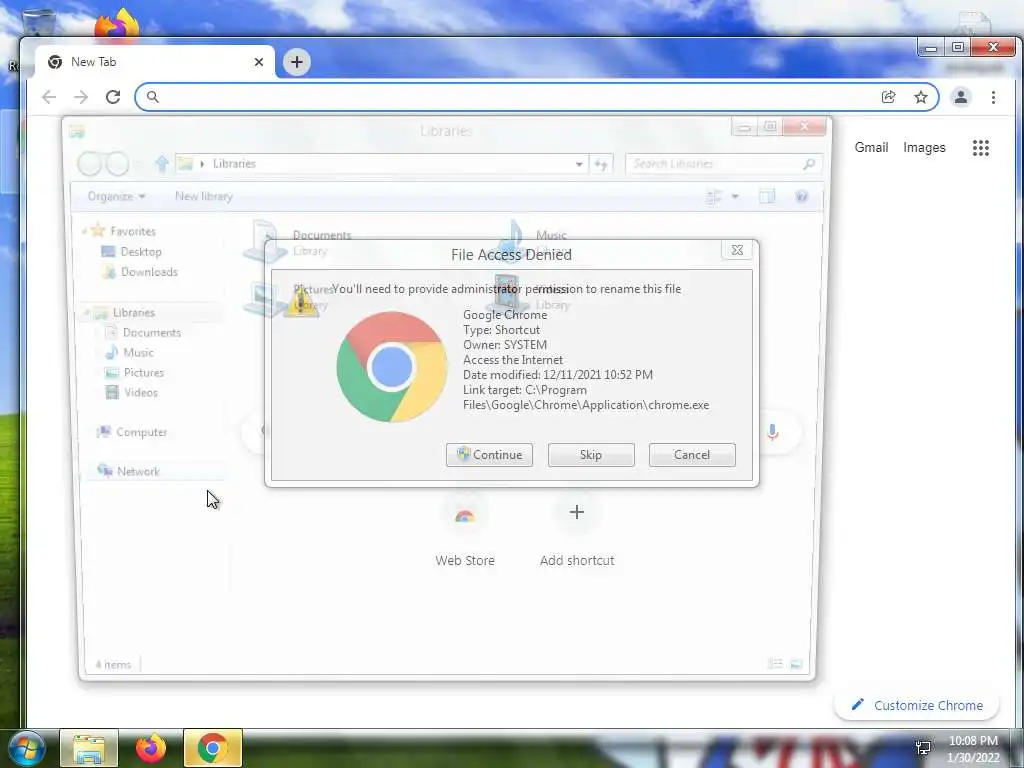This screenshot has width=1024, height=768.
Task: Select the New Tab tab
Action: pyautogui.click(x=154, y=62)
